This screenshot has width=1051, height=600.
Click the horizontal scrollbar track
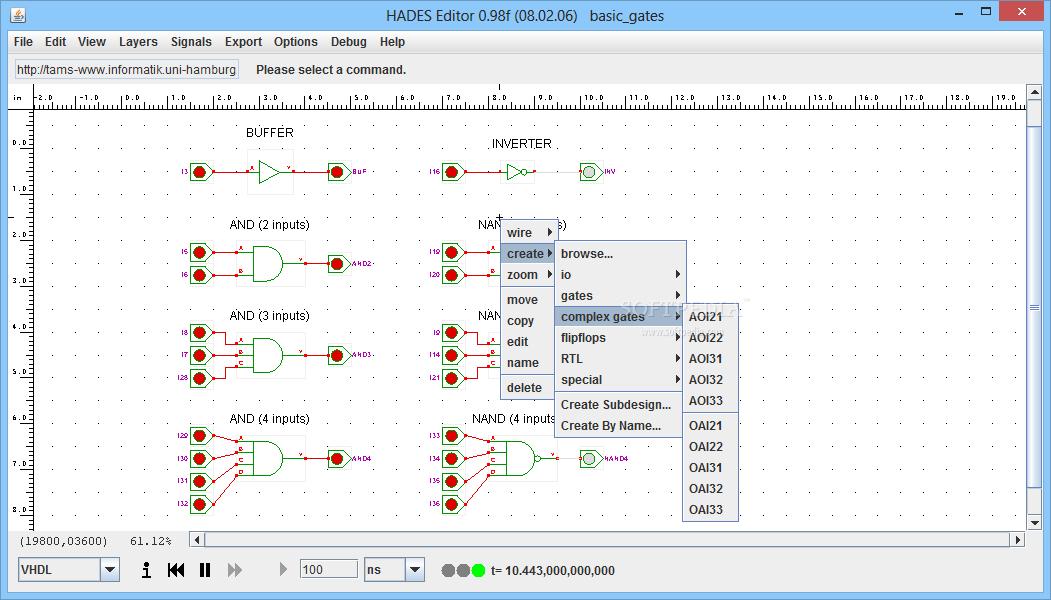click(x=607, y=540)
